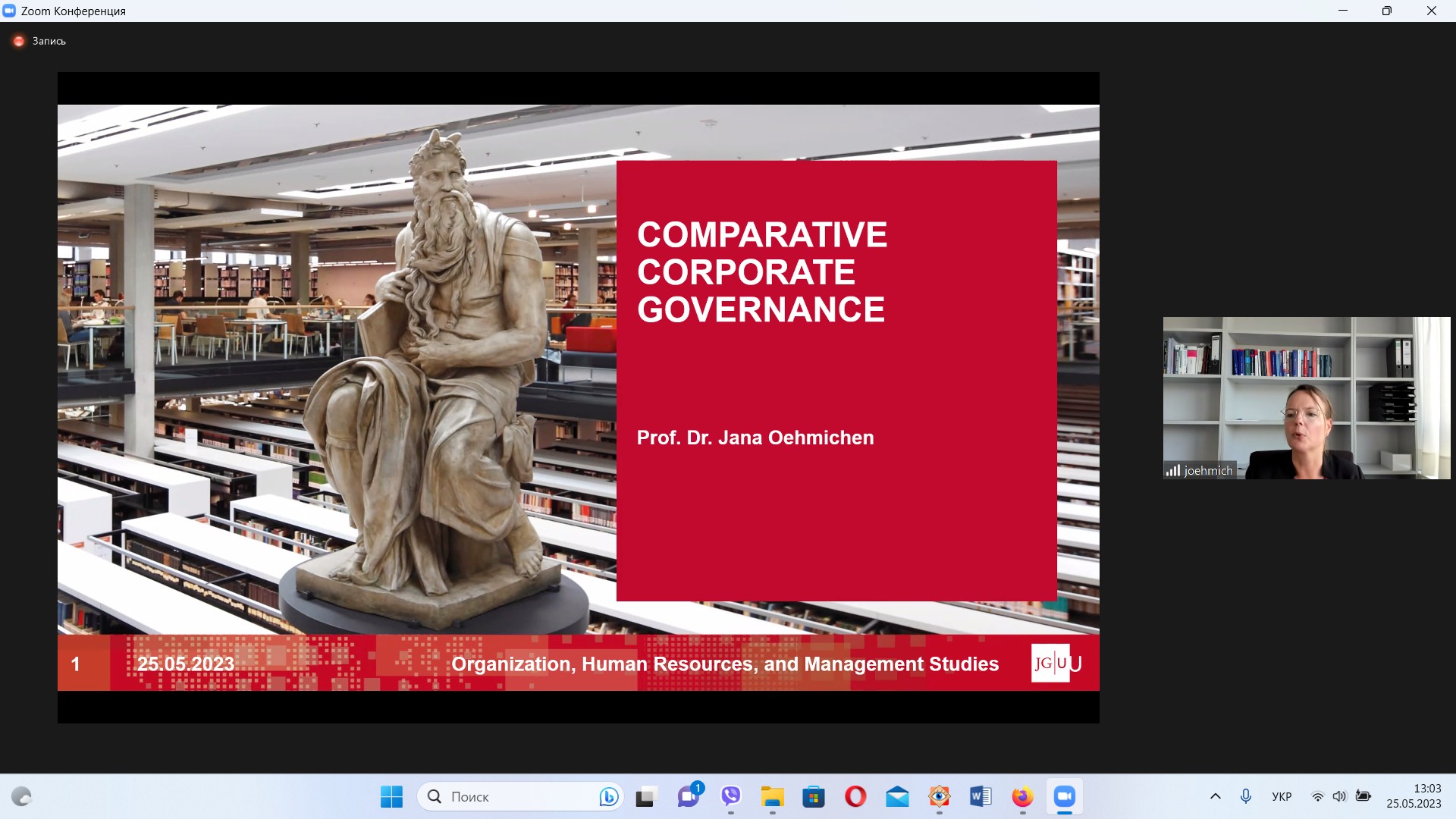Open Word from the taskbar
This screenshot has height=819, width=1456.
[x=981, y=796]
